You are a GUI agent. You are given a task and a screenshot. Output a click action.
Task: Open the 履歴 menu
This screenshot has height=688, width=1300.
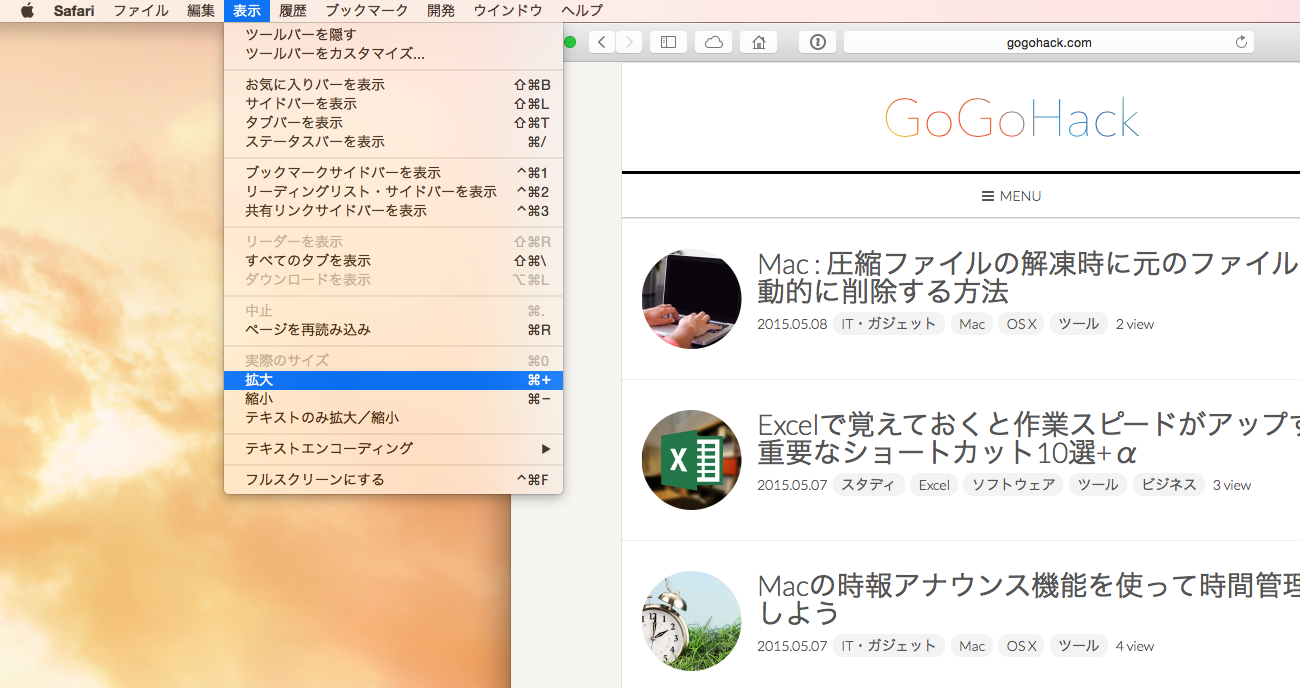coord(293,11)
